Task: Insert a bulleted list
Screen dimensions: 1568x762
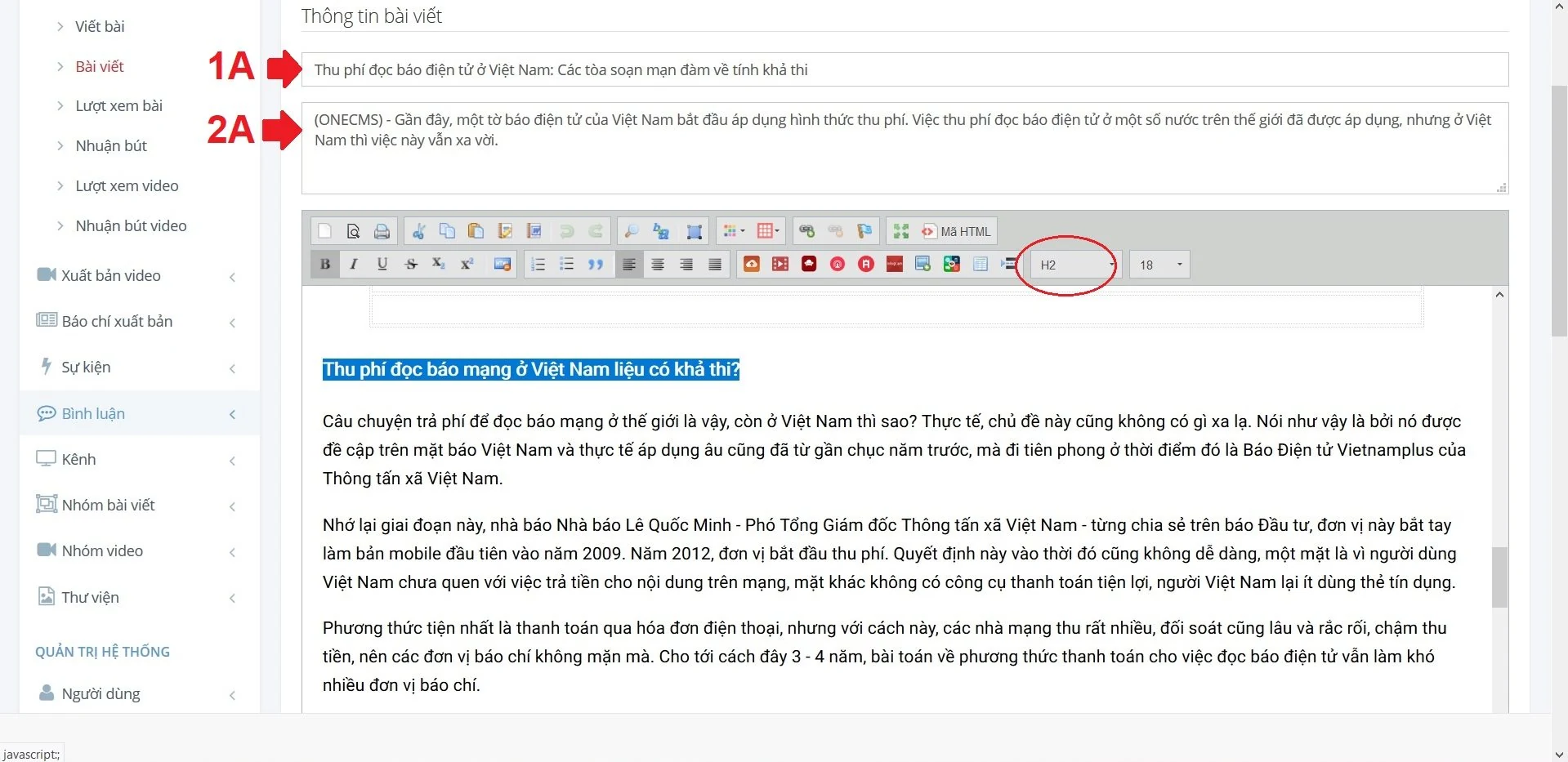Action: pyautogui.click(x=566, y=264)
